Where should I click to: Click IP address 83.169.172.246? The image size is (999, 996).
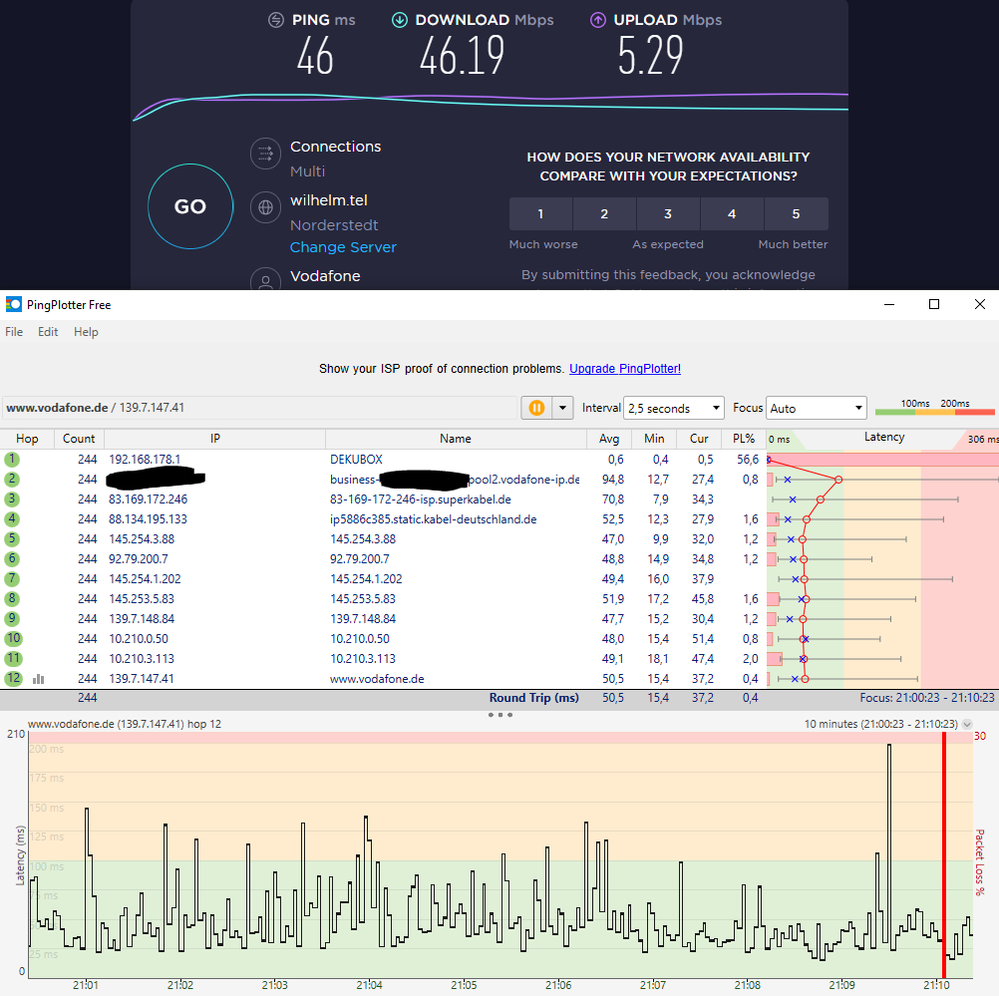coord(148,500)
